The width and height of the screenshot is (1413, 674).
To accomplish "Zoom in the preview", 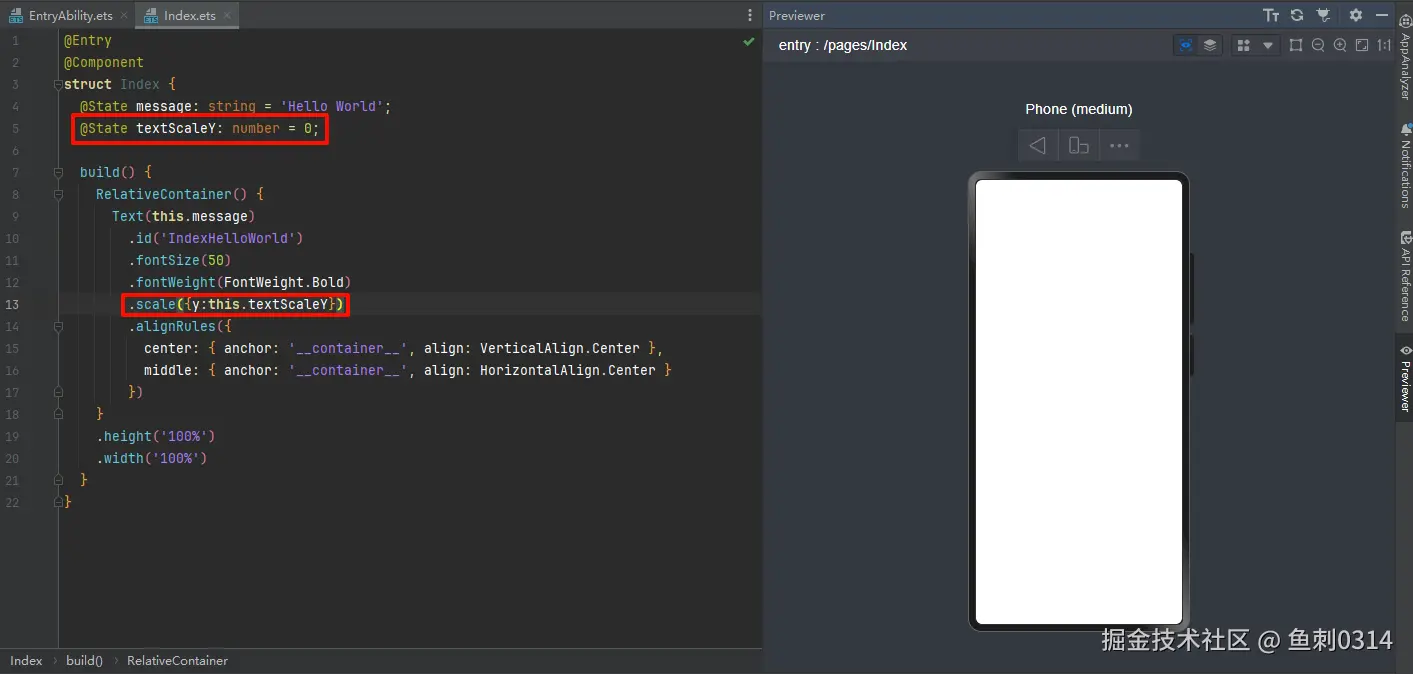I will click(1340, 45).
